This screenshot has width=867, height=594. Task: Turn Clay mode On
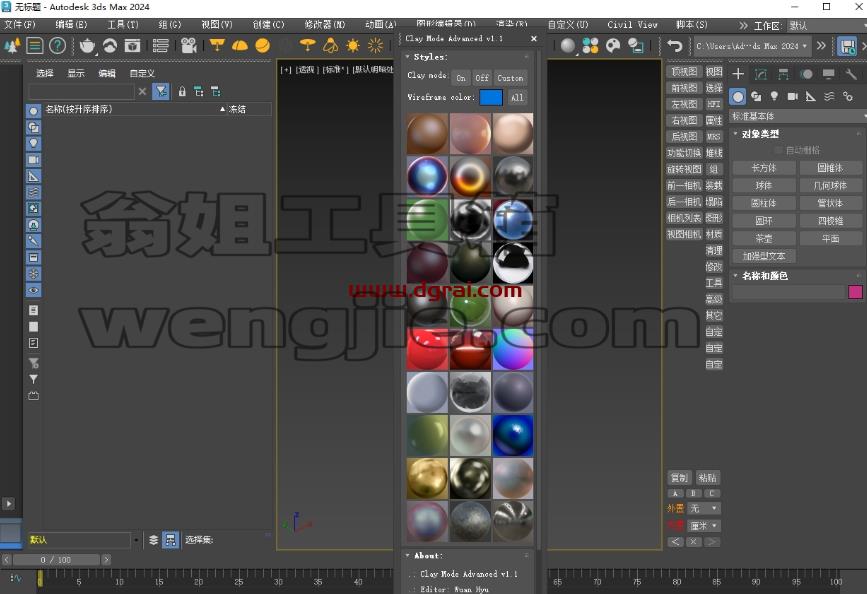coord(461,78)
